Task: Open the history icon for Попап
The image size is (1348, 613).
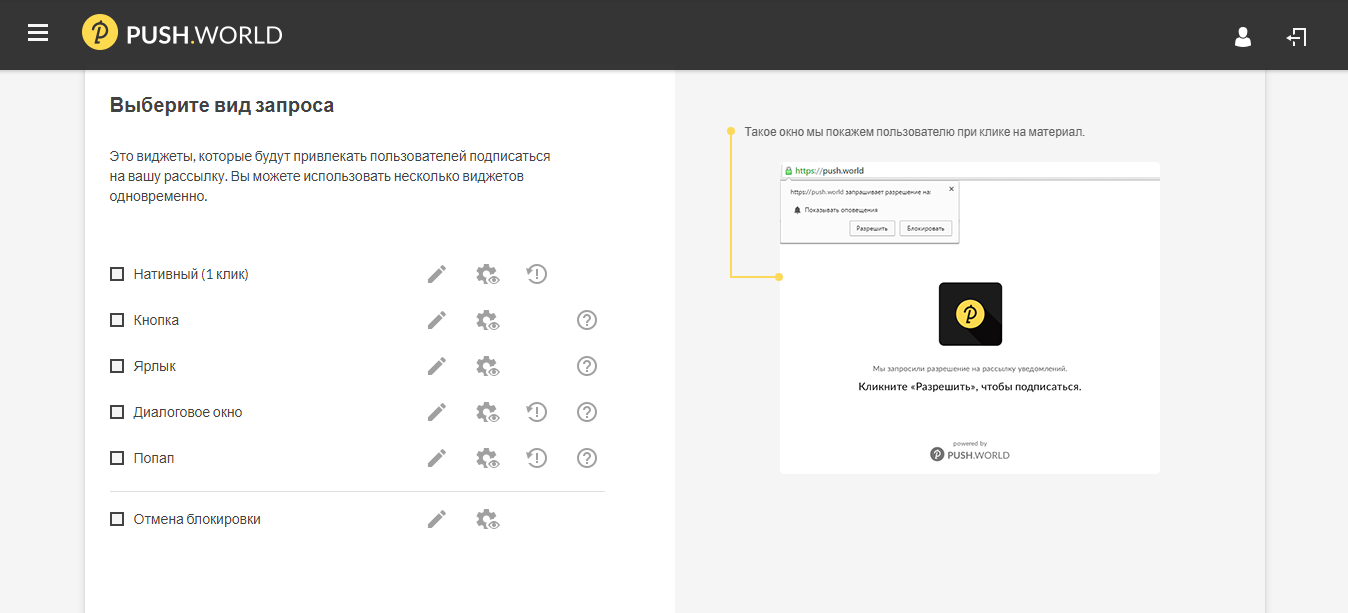Action: tap(537, 458)
